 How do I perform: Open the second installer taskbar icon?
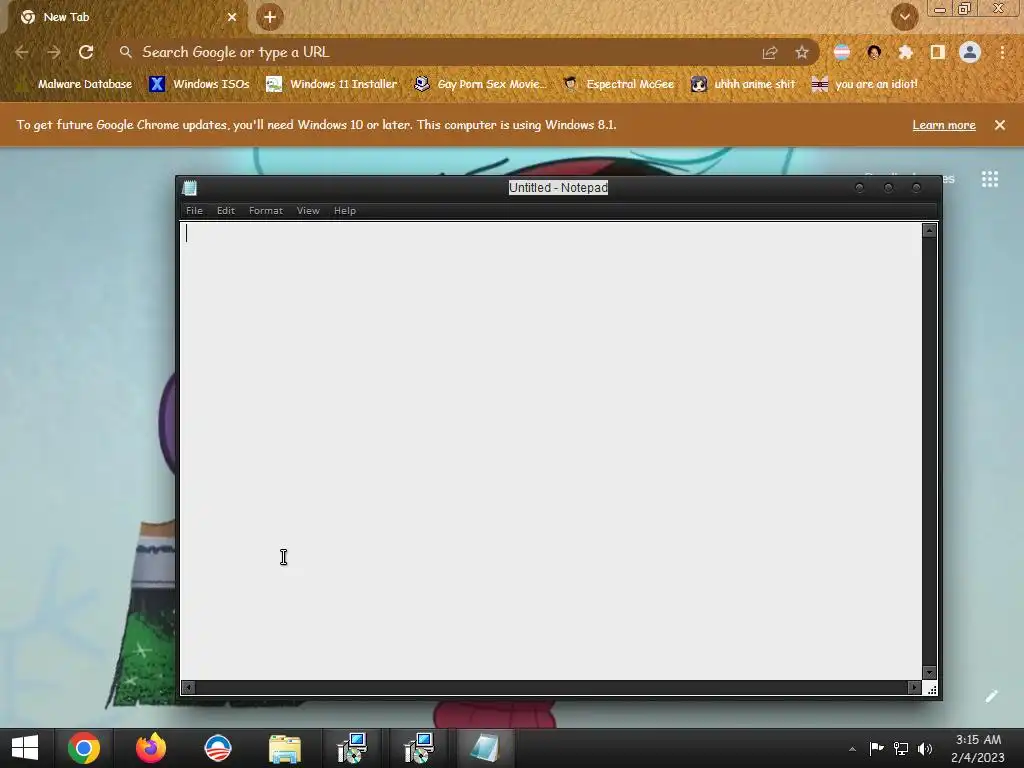tap(419, 748)
